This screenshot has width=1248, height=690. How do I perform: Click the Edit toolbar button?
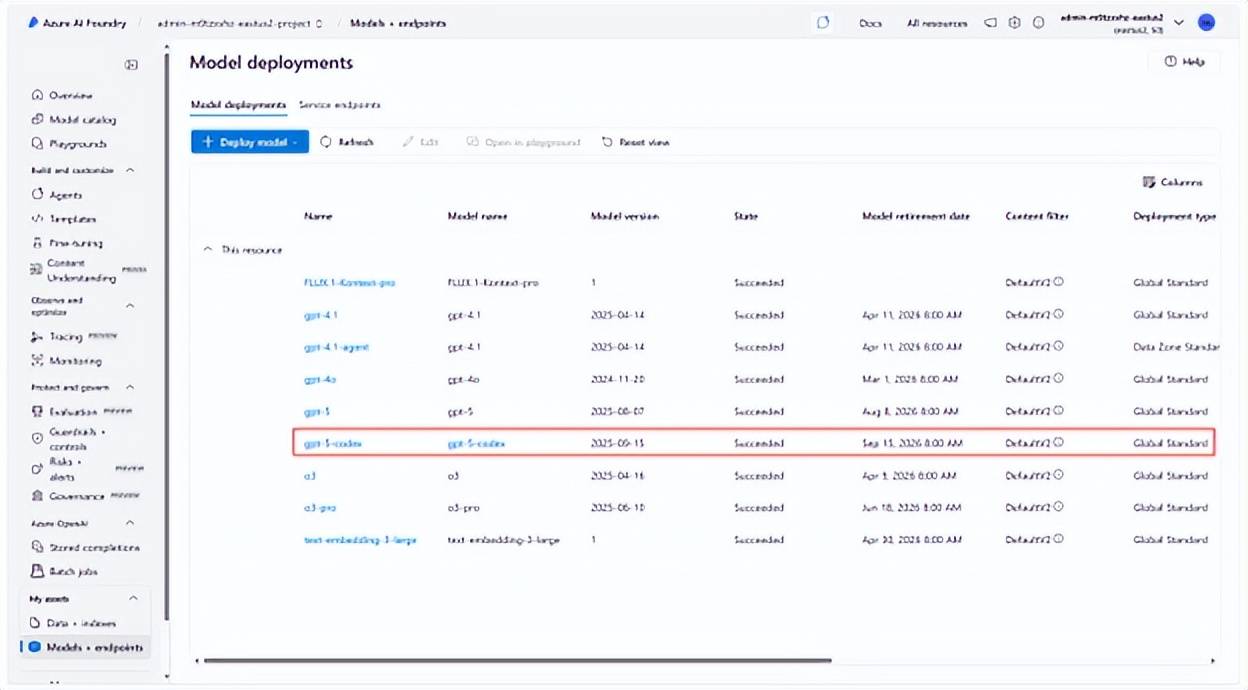[x=420, y=142]
